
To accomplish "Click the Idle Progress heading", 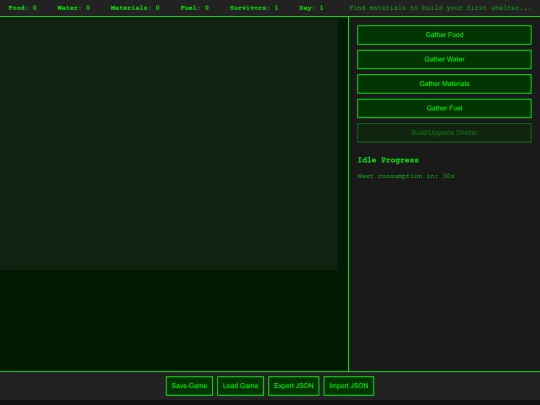I will pyautogui.click(x=388, y=160).
